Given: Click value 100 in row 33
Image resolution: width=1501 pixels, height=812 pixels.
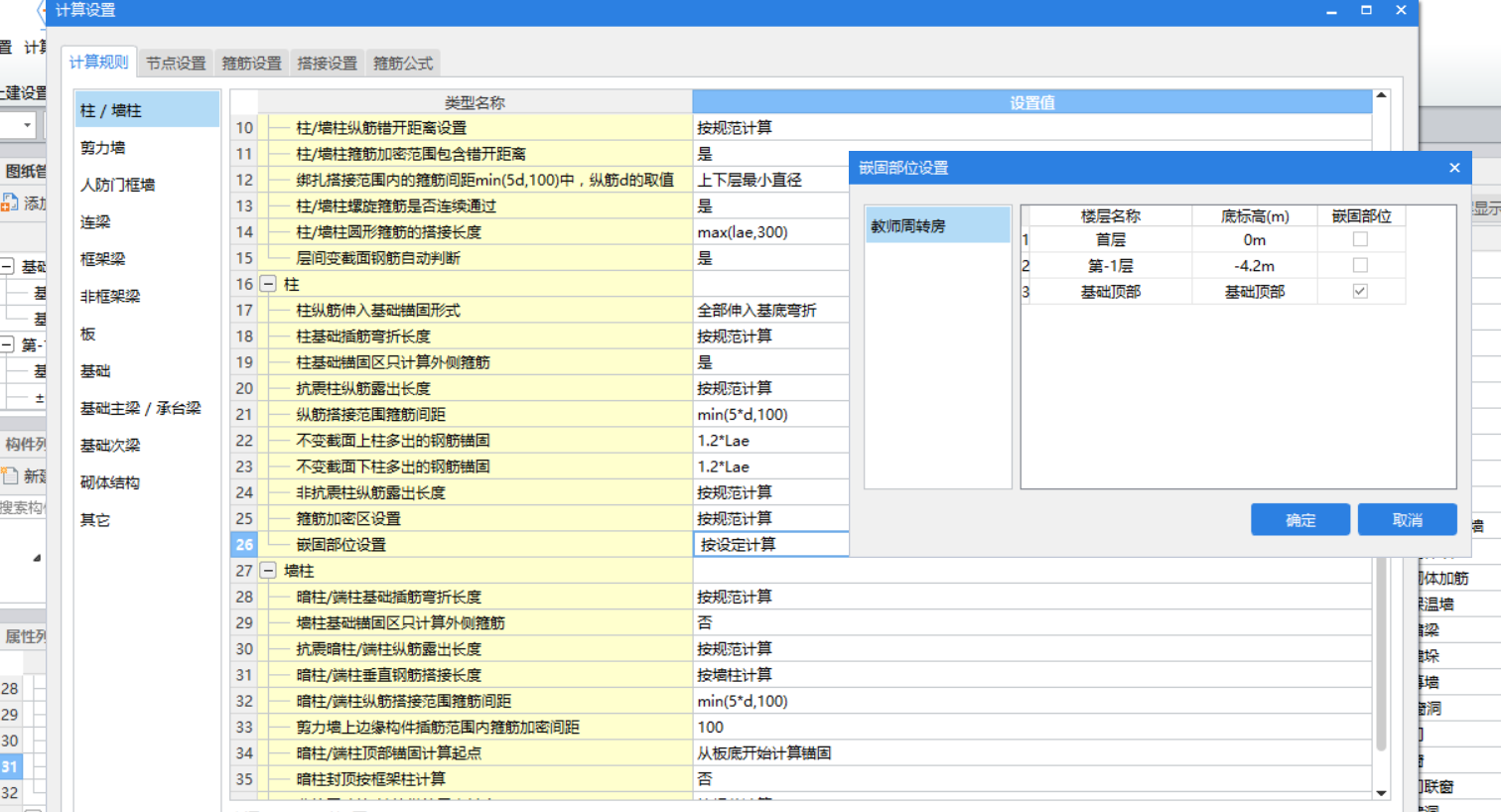Looking at the screenshot, I should tap(711, 728).
